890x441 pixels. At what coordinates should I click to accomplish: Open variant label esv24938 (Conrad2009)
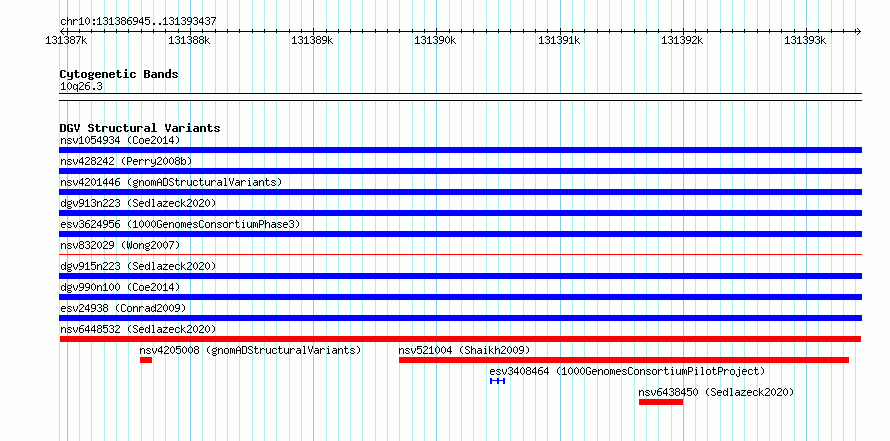click(x=123, y=308)
